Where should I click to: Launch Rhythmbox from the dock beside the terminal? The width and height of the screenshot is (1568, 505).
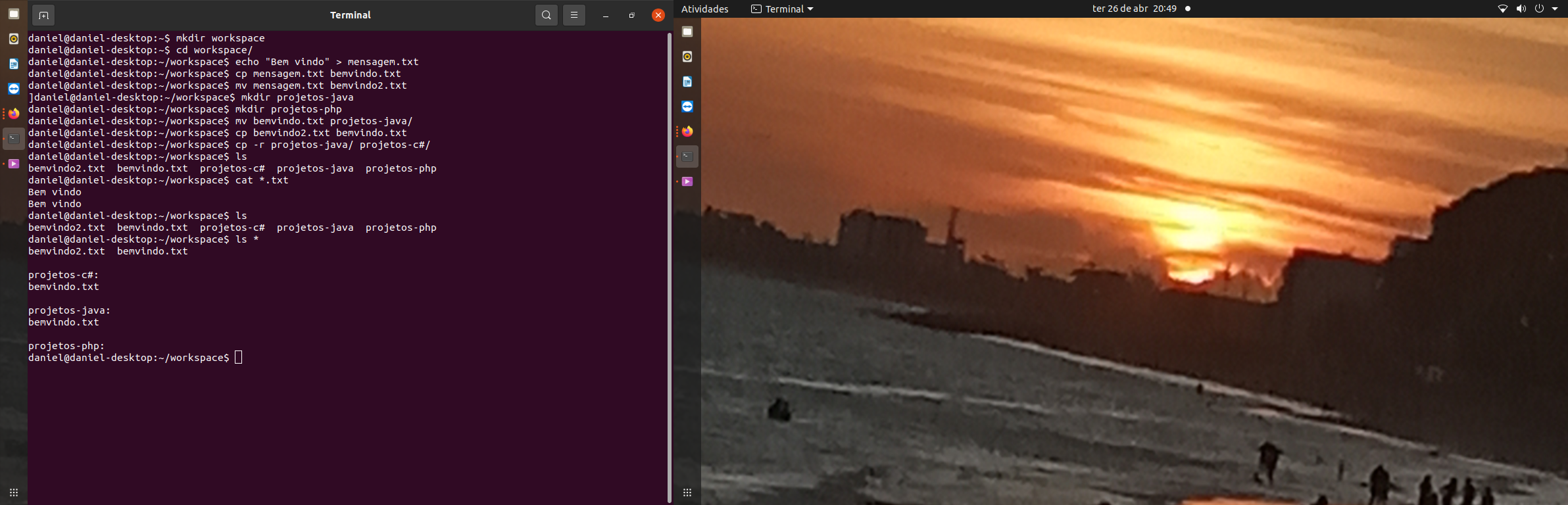14,39
